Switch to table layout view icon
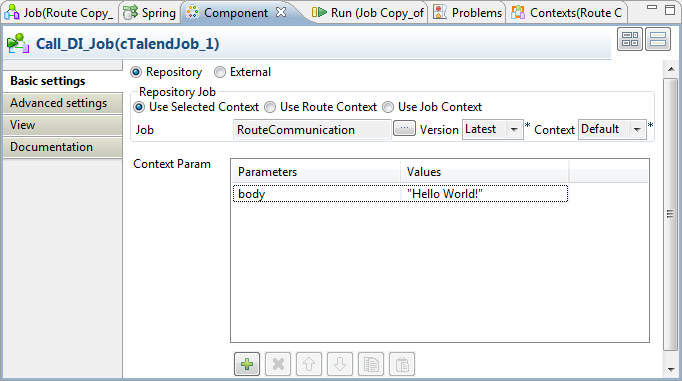Screen dimensions: 682x381 tap(630, 39)
